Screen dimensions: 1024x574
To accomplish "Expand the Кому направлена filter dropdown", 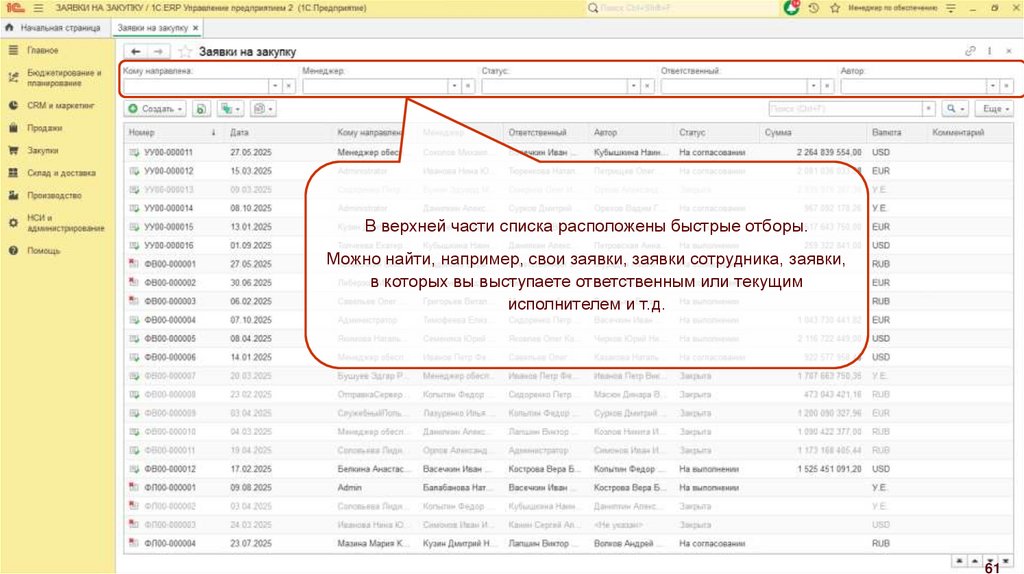I will [274, 86].
